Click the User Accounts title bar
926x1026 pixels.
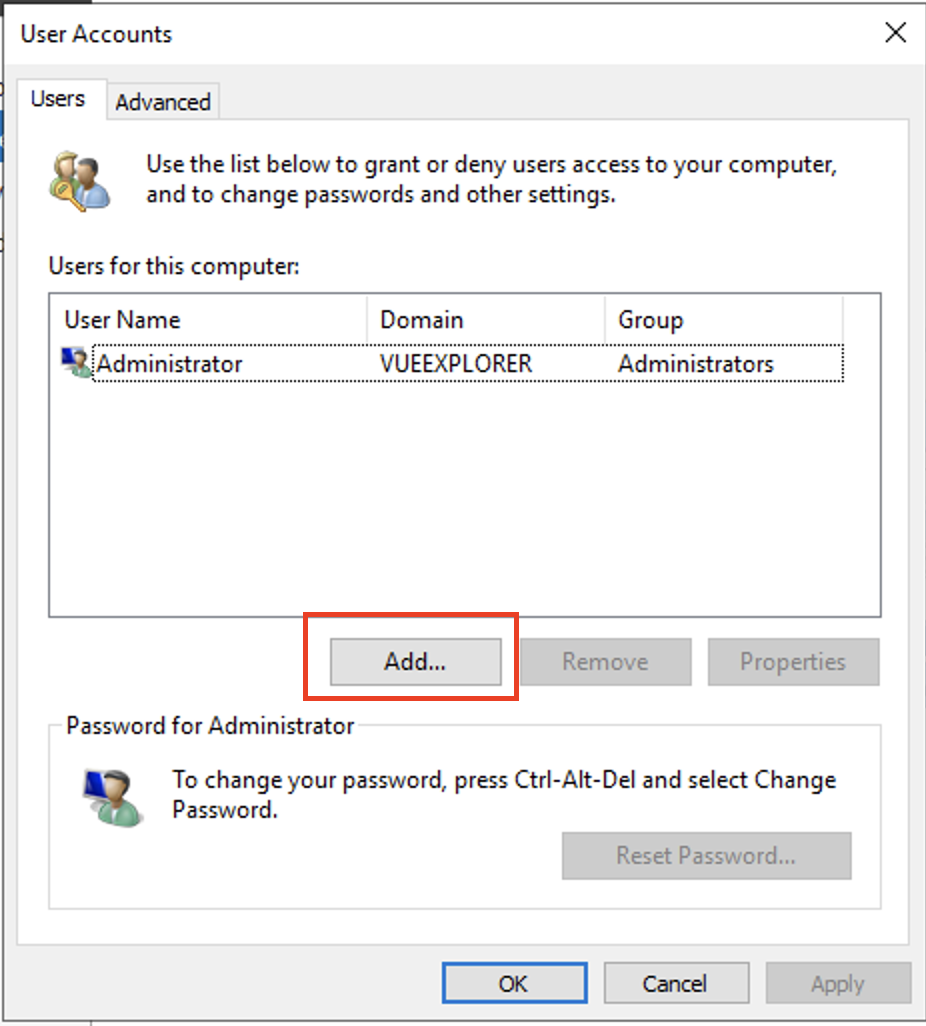click(x=400, y=33)
